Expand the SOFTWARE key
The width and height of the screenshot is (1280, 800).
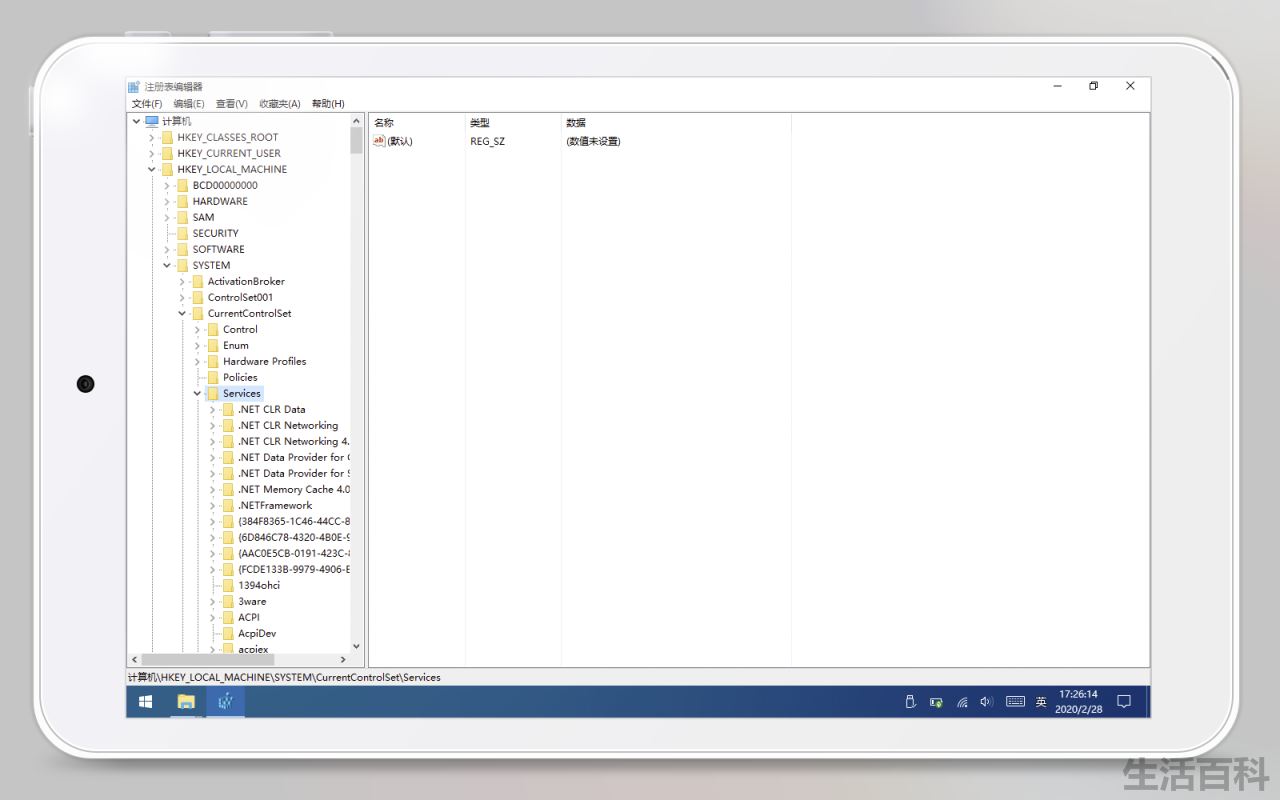(167, 249)
